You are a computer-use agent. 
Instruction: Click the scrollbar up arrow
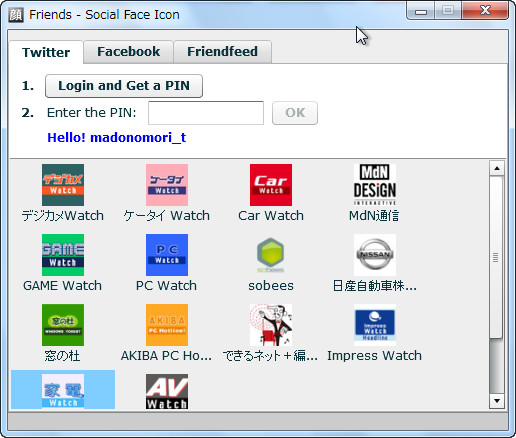(497, 168)
